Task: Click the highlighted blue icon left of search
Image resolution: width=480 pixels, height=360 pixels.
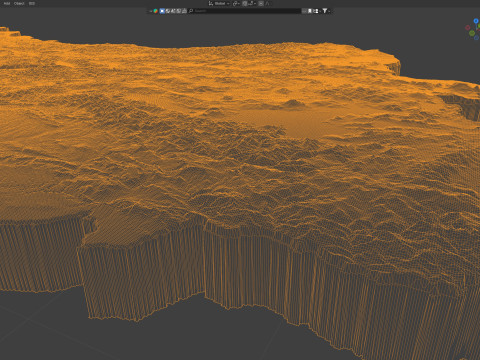Action: pos(162,11)
